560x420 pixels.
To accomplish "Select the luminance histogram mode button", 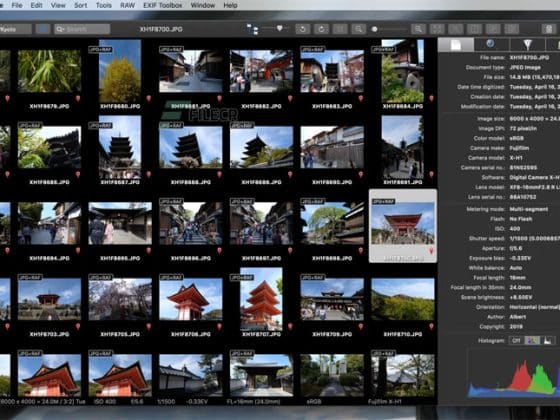I will click(548, 340).
